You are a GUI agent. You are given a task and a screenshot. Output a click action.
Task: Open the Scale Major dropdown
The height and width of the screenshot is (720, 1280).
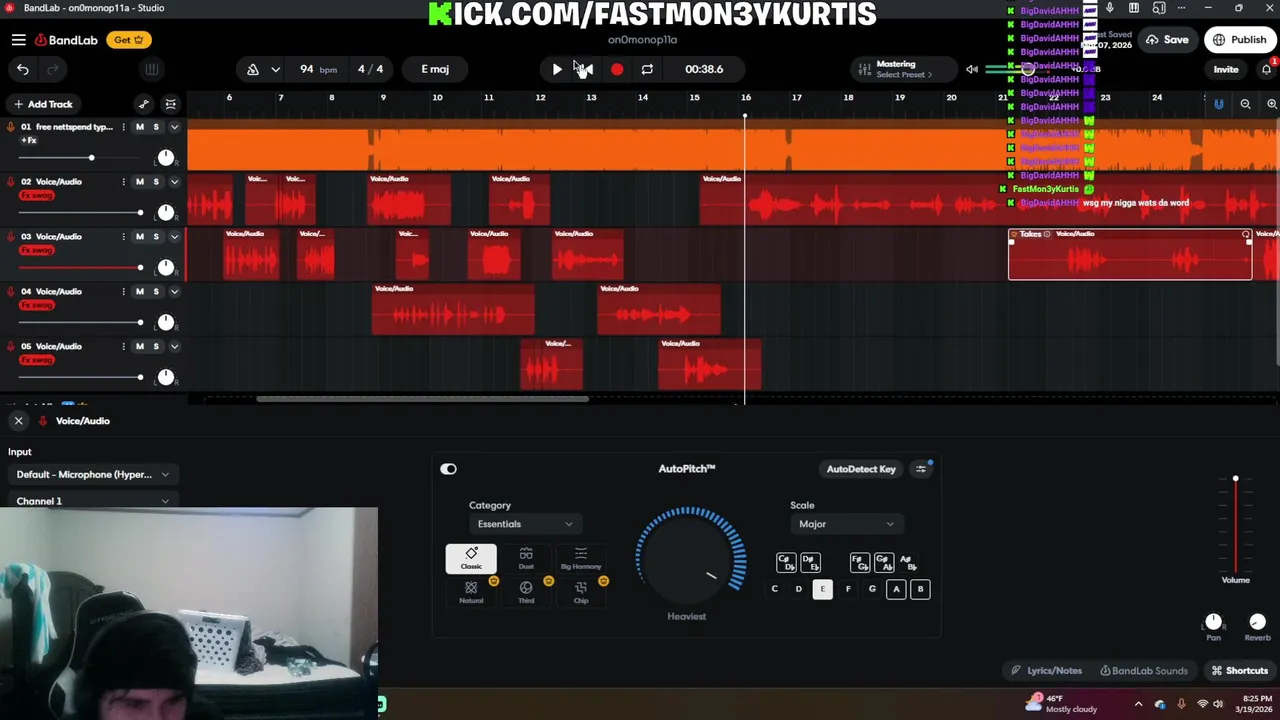click(x=845, y=524)
